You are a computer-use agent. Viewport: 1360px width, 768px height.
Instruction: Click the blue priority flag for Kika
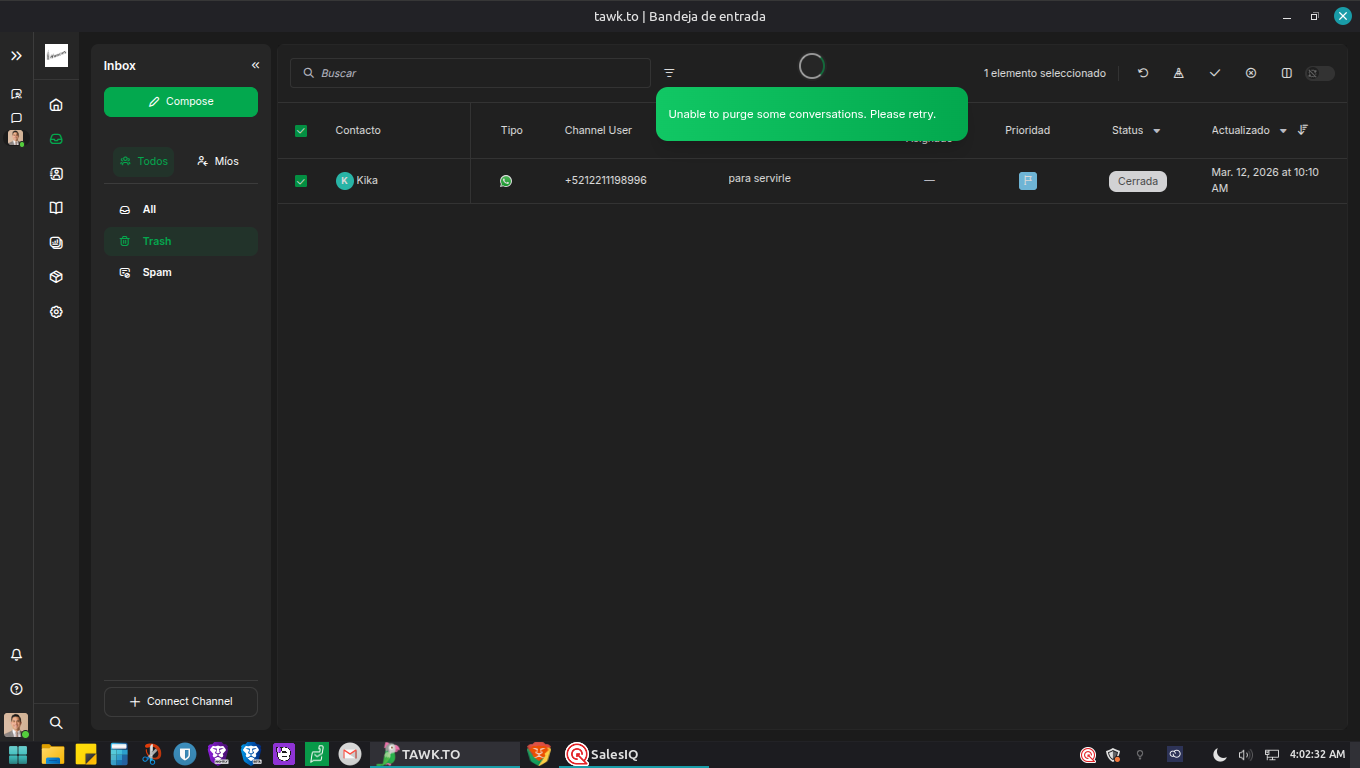(x=1027, y=181)
